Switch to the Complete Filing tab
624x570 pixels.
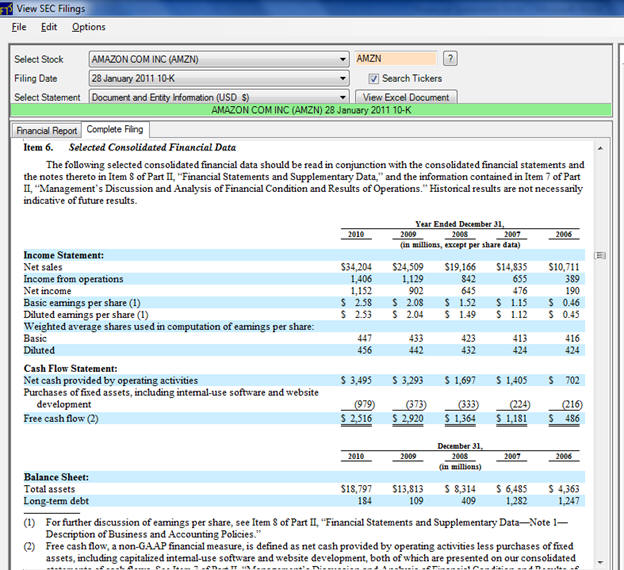pyautogui.click(x=115, y=129)
